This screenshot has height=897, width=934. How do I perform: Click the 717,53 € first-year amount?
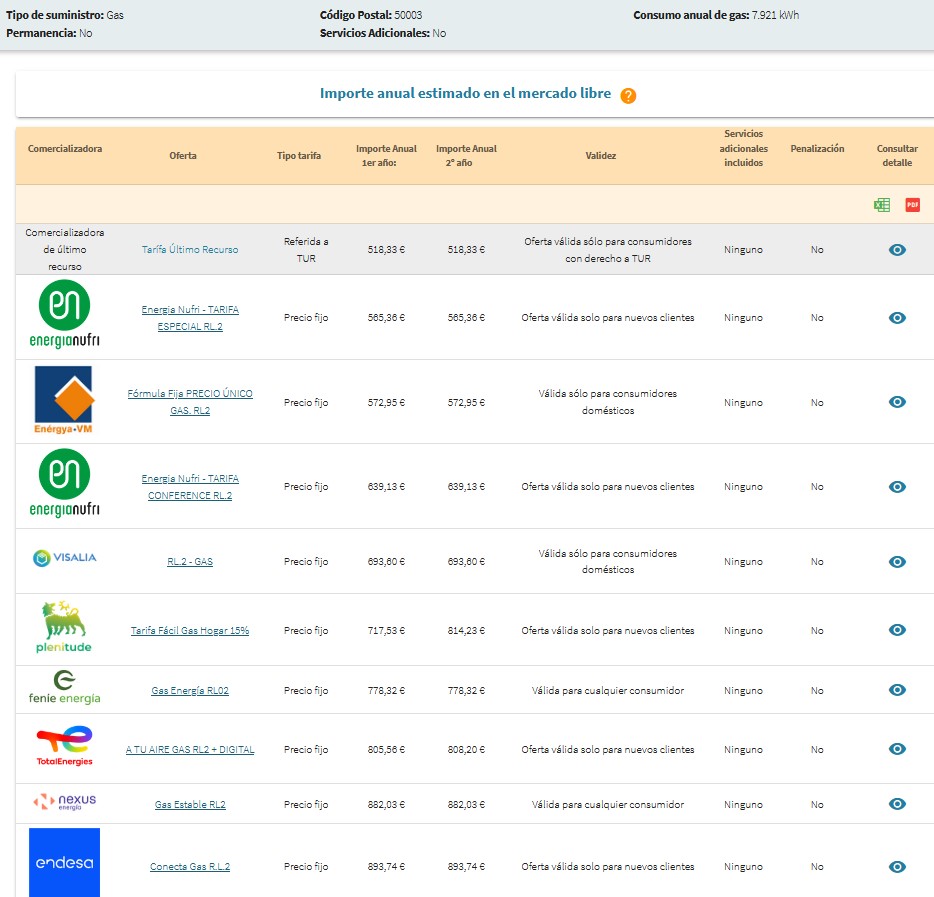(x=386, y=630)
